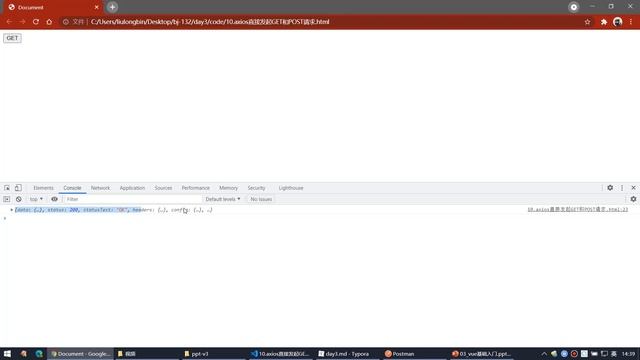Switch to the Performance tab
This screenshot has width=640, height=360.
(x=196, y=188)
